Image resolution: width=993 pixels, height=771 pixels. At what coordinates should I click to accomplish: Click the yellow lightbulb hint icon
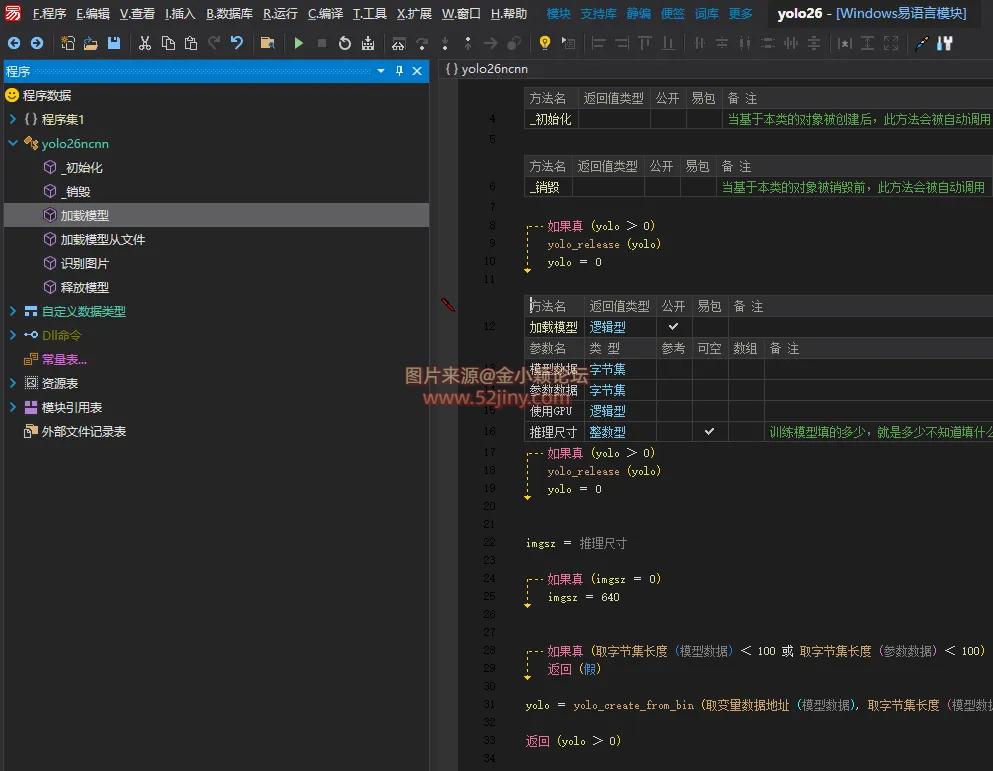544,43
